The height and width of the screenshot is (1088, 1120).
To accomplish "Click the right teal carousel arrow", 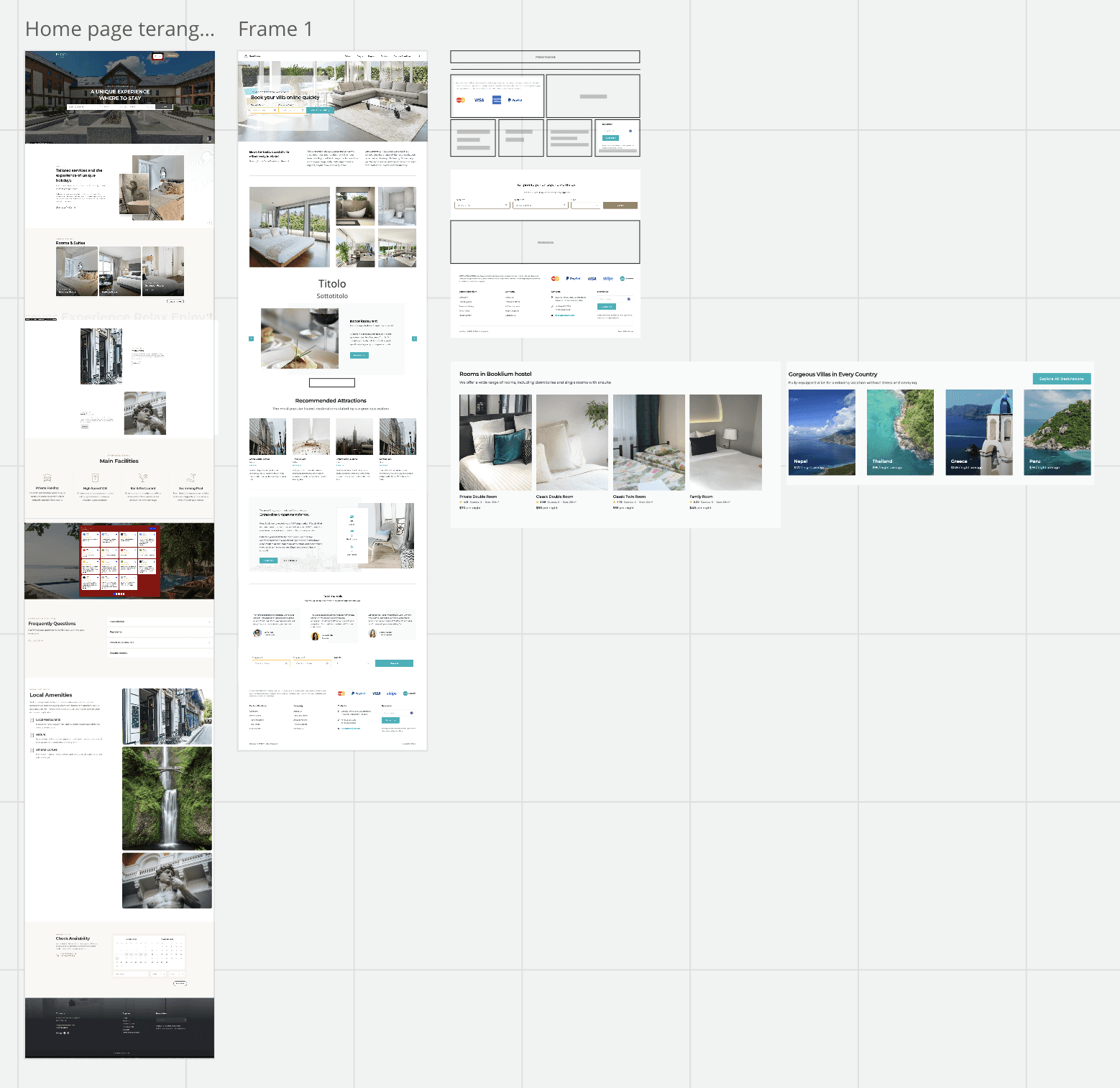I will point(414,338).
